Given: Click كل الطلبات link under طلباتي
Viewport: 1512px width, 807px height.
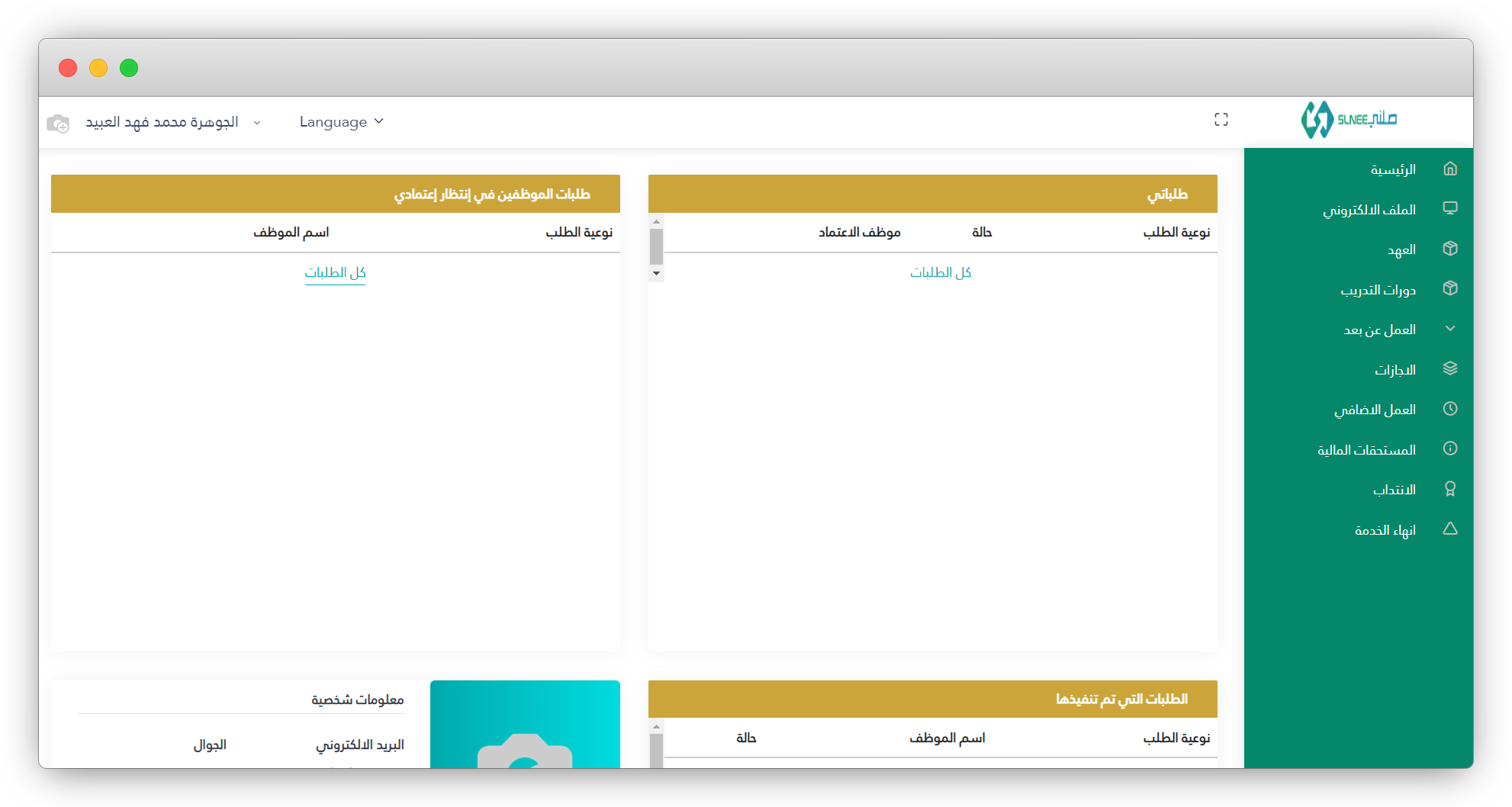Looking at the screenshot, I should 940,272.
